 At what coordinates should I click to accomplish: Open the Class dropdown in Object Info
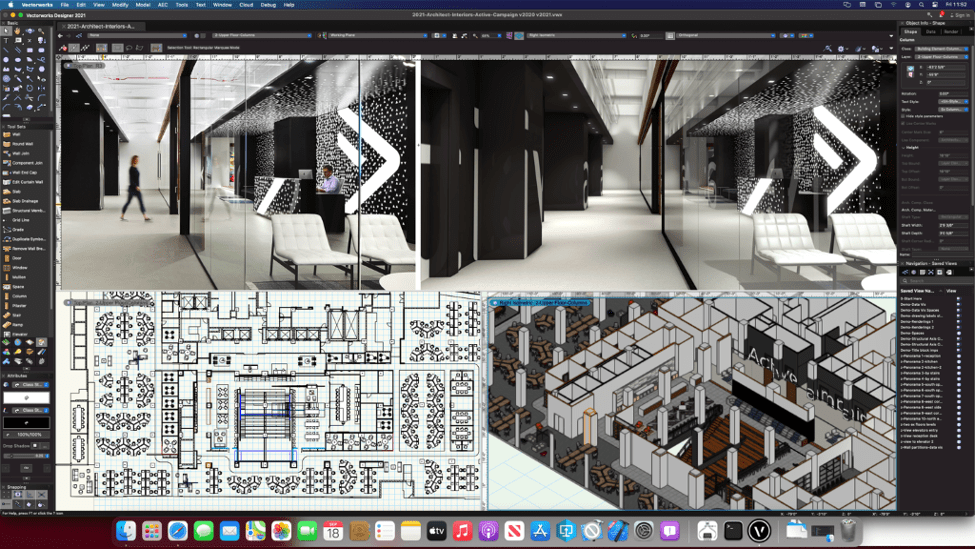[941, 49]
